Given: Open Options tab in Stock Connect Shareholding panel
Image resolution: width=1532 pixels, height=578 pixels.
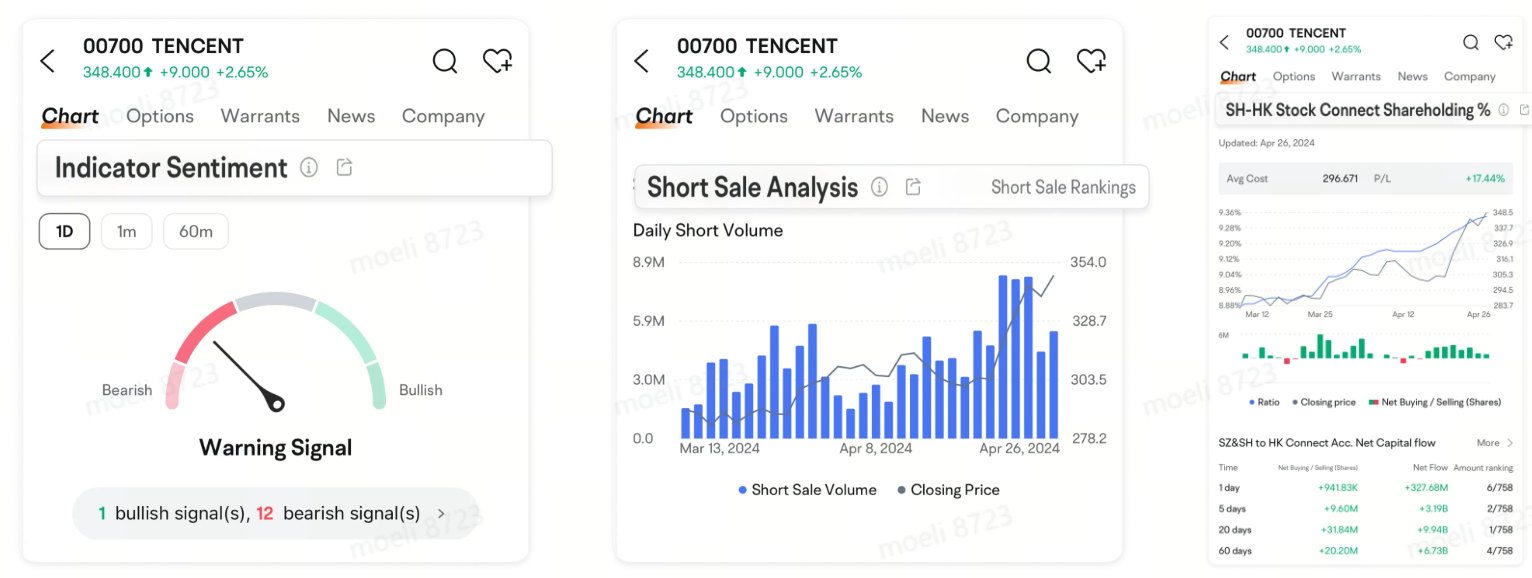Looking at the screenshot, I should click(x=1294, y=76).
